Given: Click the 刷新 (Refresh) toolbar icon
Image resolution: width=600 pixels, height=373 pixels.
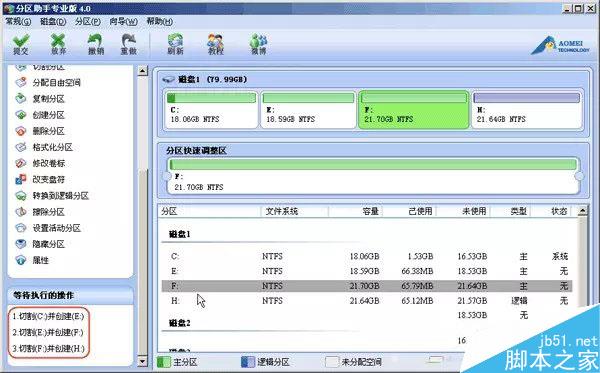Looking at the screenshot, I should click(x=175, y=44).
